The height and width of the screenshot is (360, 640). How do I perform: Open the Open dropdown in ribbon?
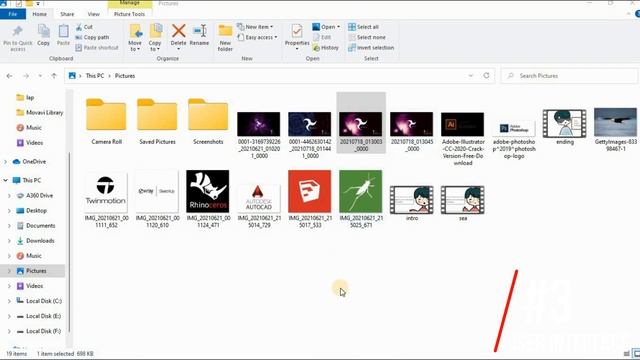(326, 27)
